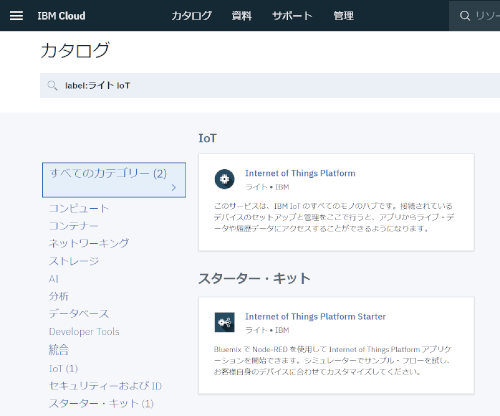Click the header resource search field
This screenshot has height=416, width=500.
[475, 16]
